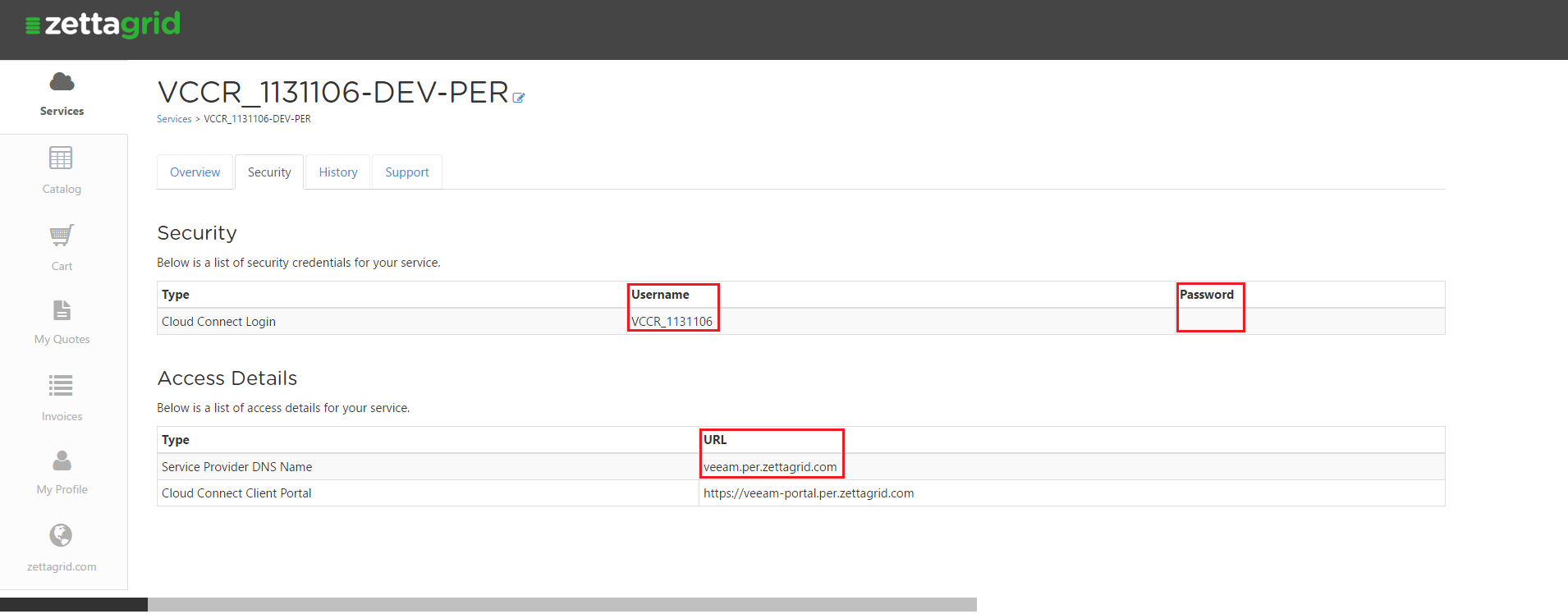This screenshot has height=614, width=1568.
Task: Click the Access Details heading
Action: pyautogui.click(x=227, y=378)
